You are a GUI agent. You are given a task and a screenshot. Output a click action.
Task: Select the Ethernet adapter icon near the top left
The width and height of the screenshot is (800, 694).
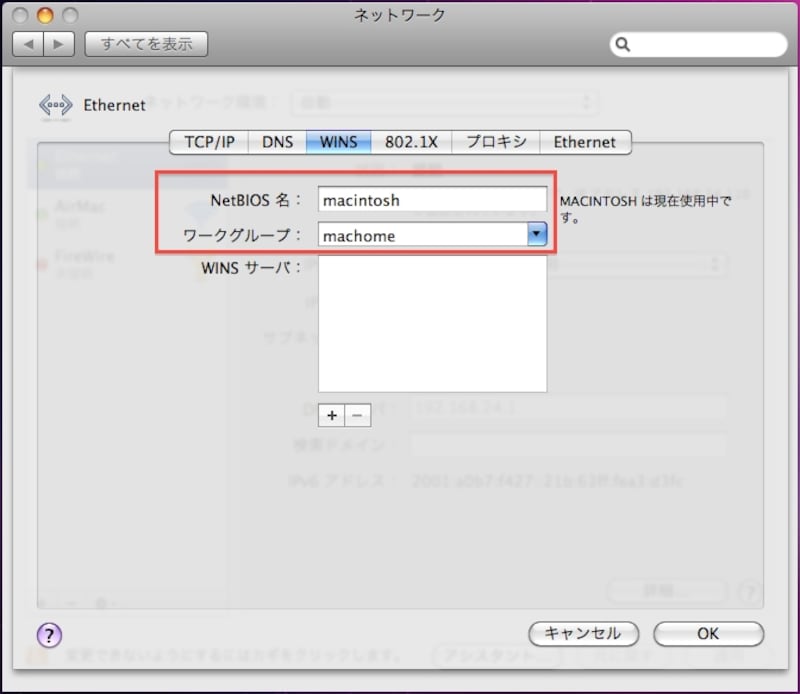[x=55, y=105]
